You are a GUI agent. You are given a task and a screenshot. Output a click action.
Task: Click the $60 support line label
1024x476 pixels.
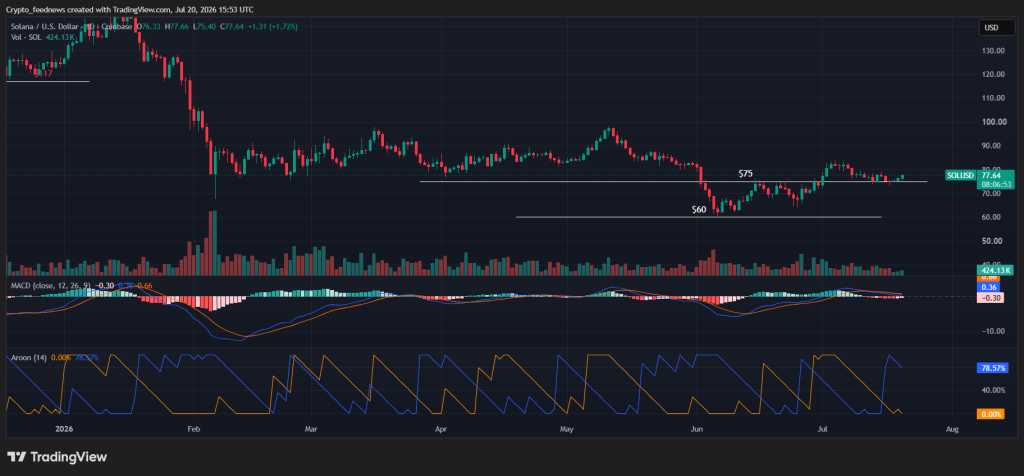pyautogui.click(x=699, y=210)
